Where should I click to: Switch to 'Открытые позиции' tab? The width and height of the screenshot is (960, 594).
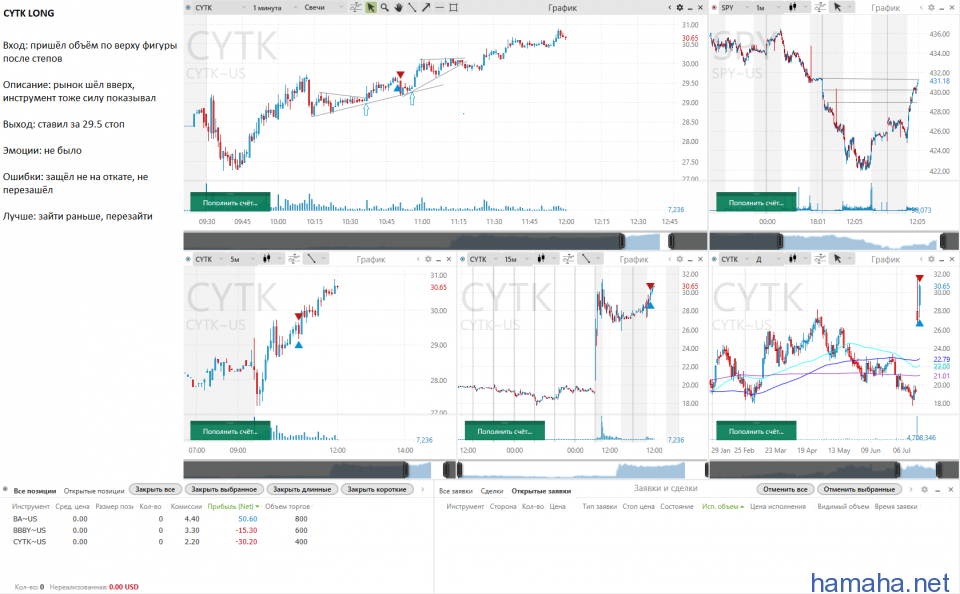coord(94,491)
